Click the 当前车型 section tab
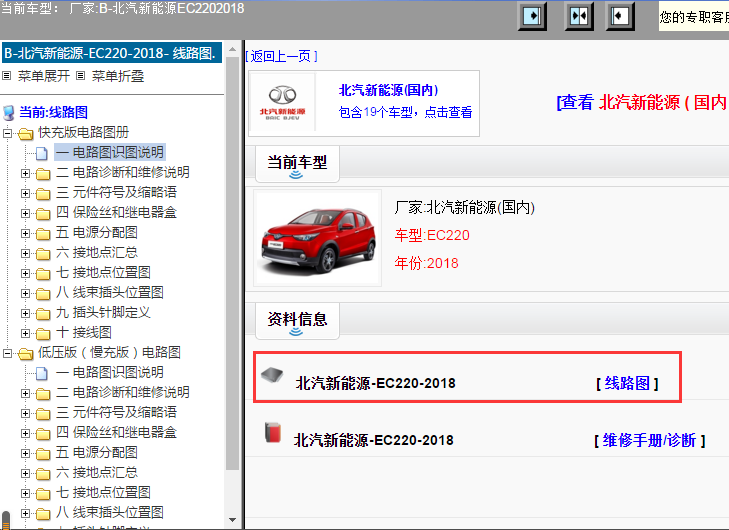 pyautogui.click(x=297, y=164)
